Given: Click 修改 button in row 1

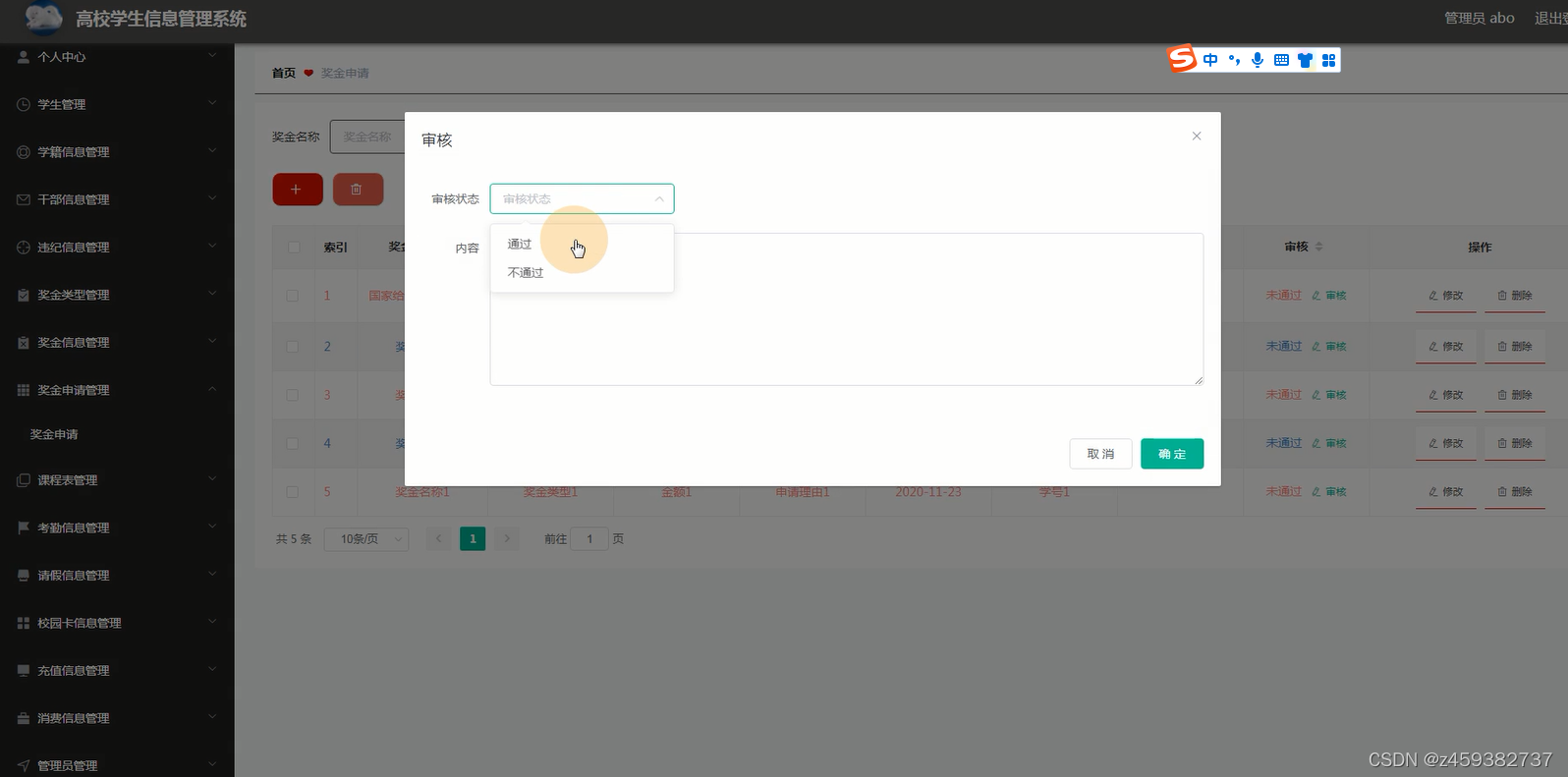Looking at the screenshot, I should (1446, 296).
